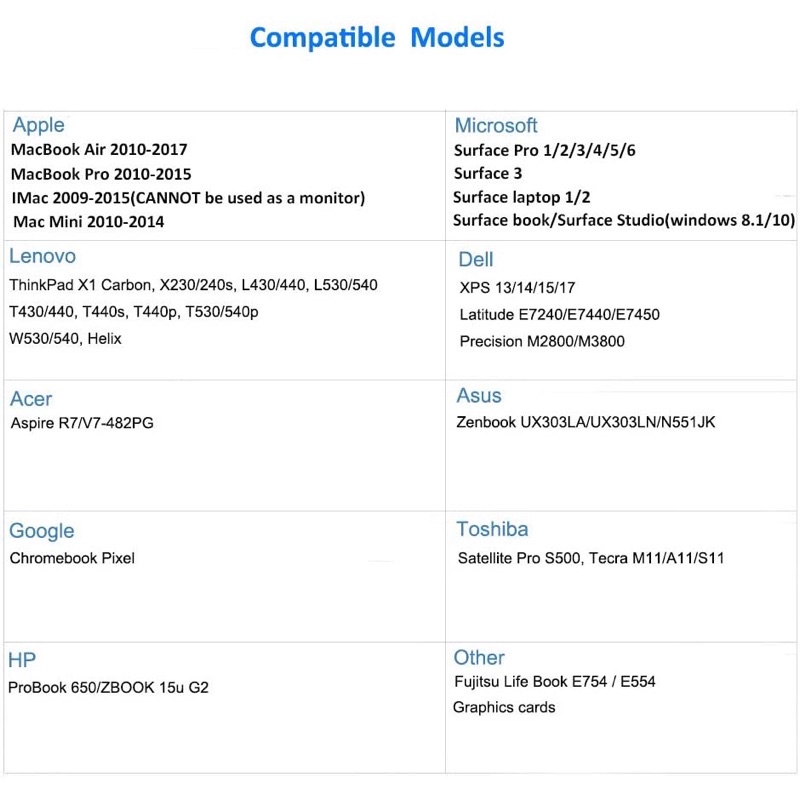Select the MacBook Pro 2010-2015 text
Image resolution: width=800 pixels, height=800 pixels.
tap(101, 173)
